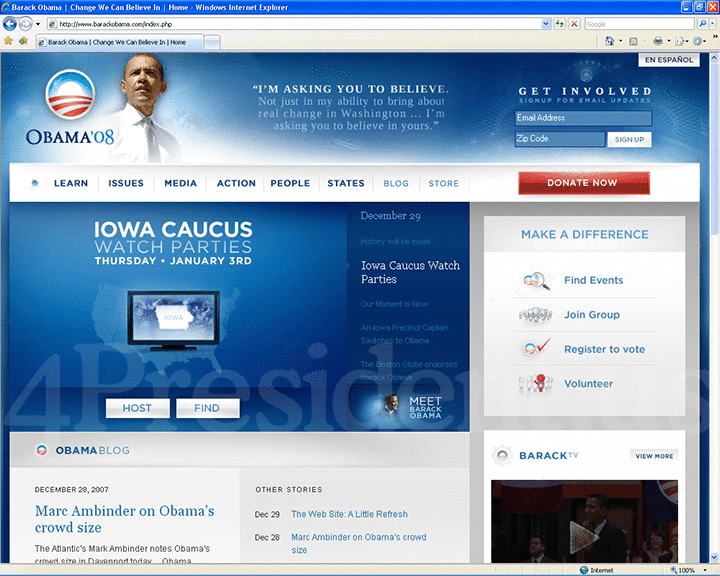Open the Page menu icon
This screenshot has height=576, width=720.
click(681, 41)
